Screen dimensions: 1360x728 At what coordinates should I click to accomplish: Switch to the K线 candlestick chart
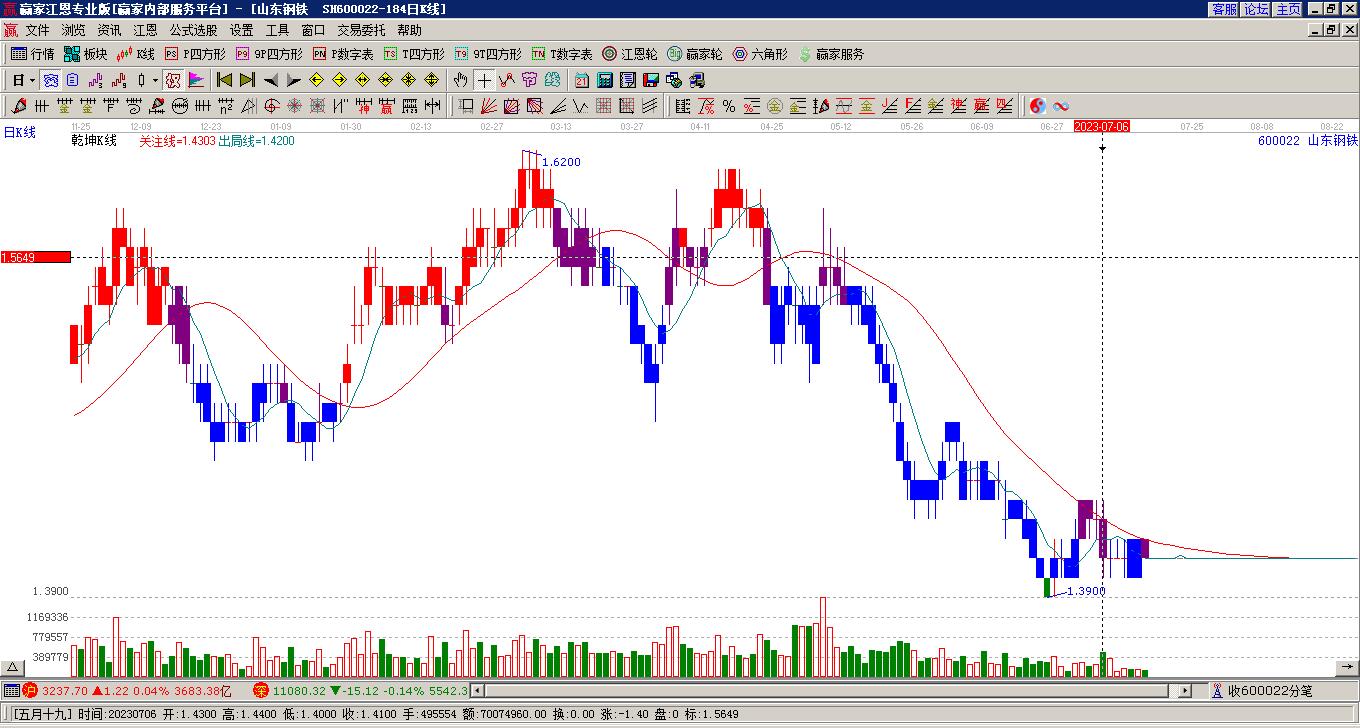(x=136, y=54)
